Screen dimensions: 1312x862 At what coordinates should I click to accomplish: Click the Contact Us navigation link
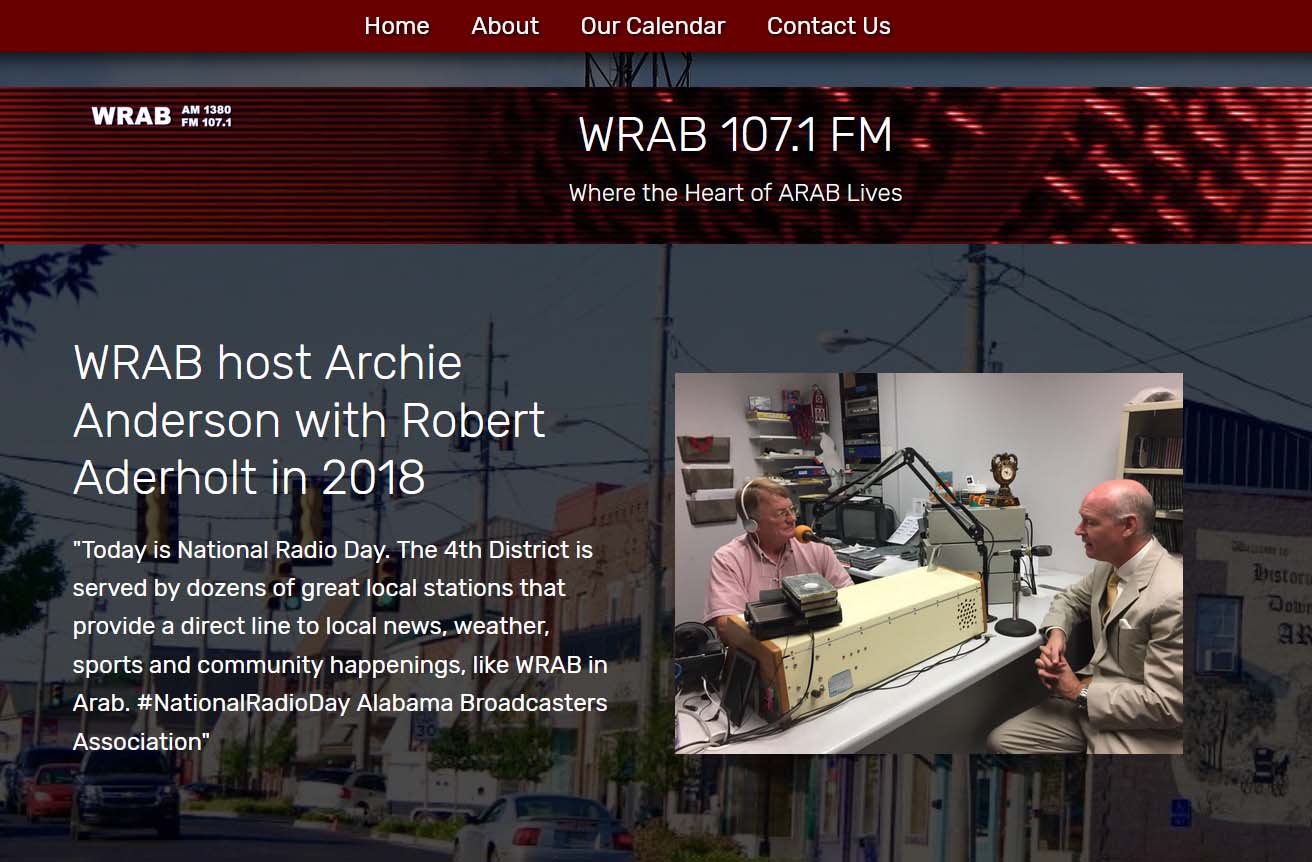click(x=828, y=26)
